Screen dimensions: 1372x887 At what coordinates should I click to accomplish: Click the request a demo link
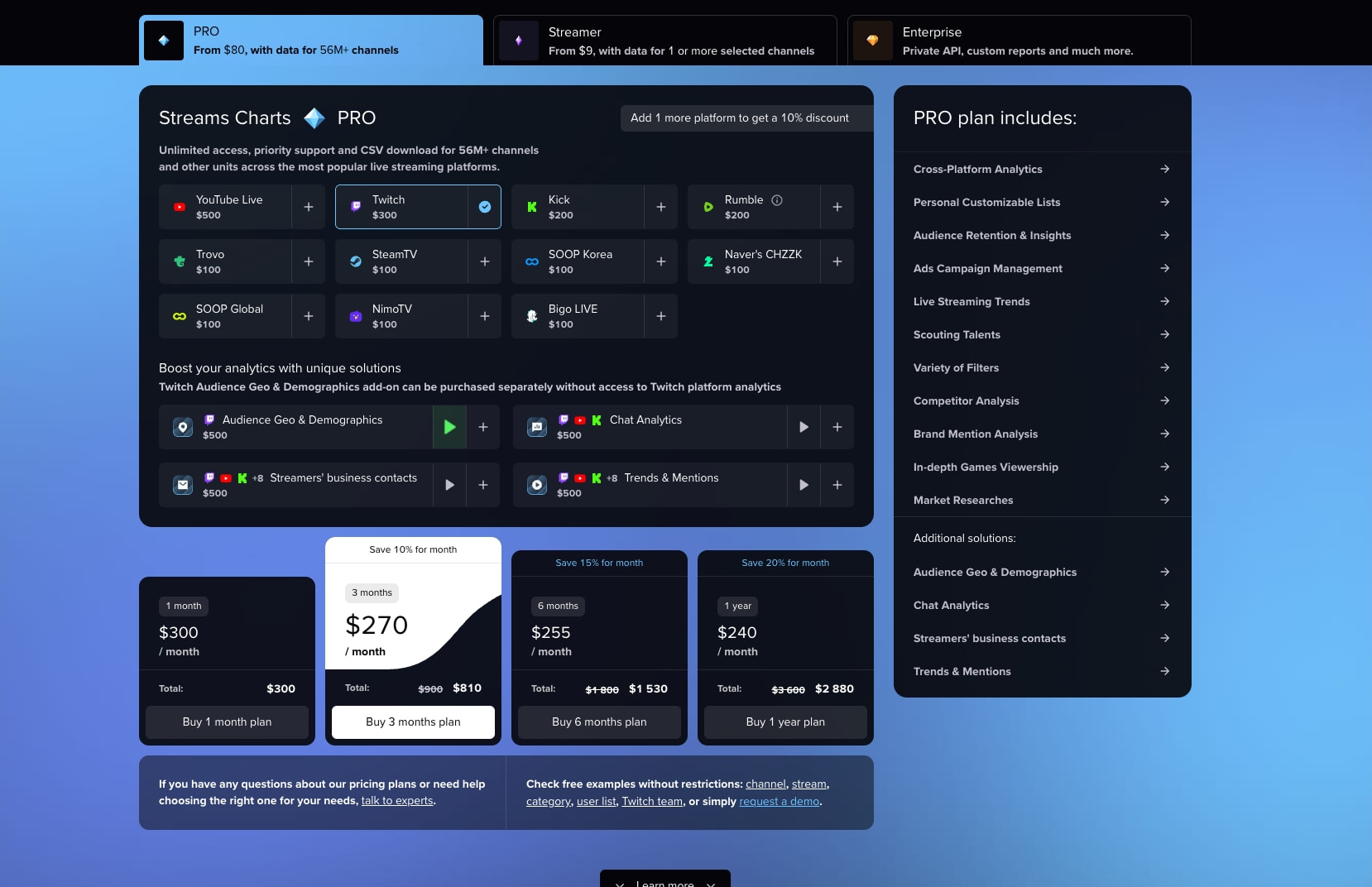pos(780,802)
